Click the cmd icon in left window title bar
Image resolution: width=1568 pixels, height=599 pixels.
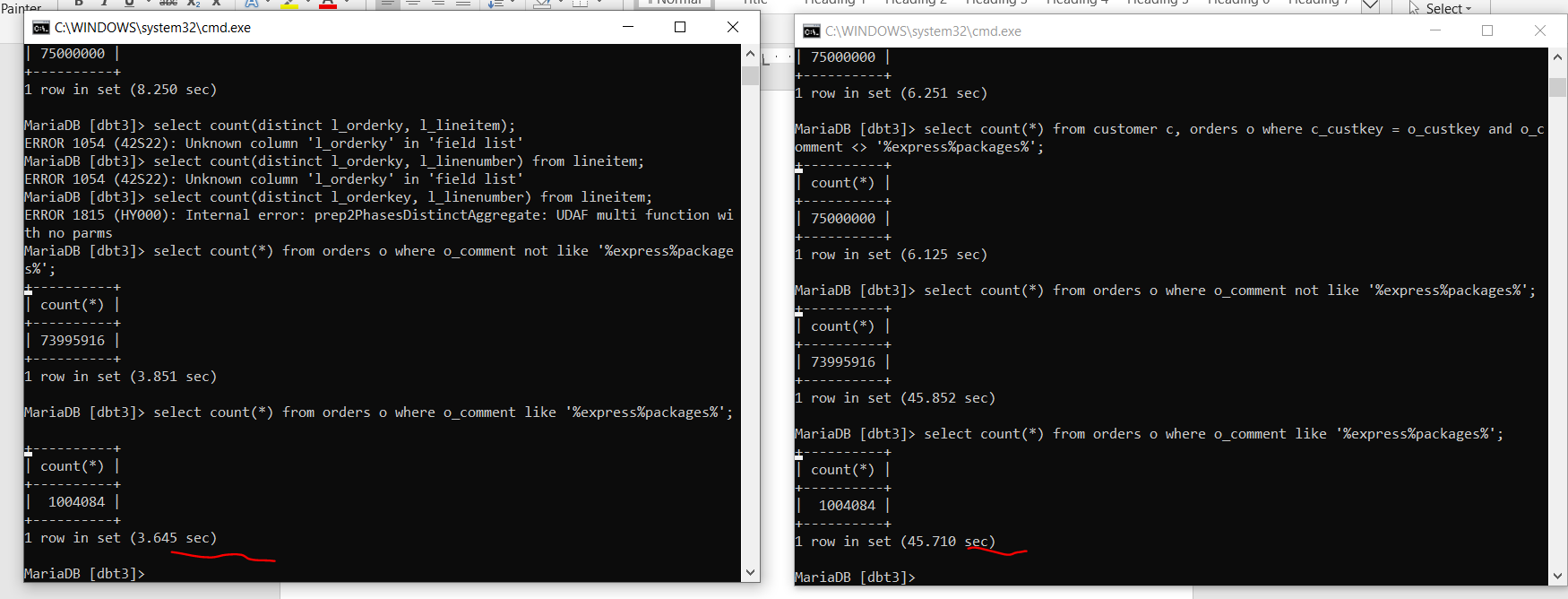40,28
